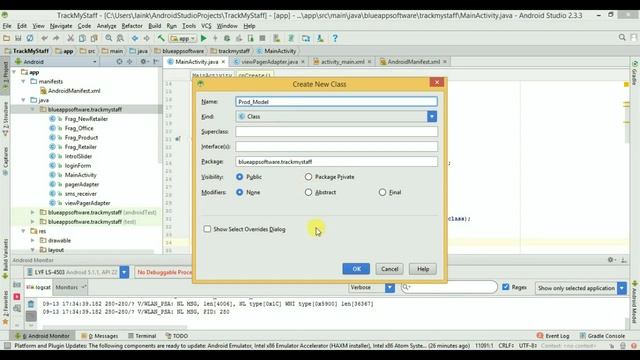Viewport: 640px width, 360px height.
Task: Click the Search Everywhere magnifier icon
Action: (622, 38)
